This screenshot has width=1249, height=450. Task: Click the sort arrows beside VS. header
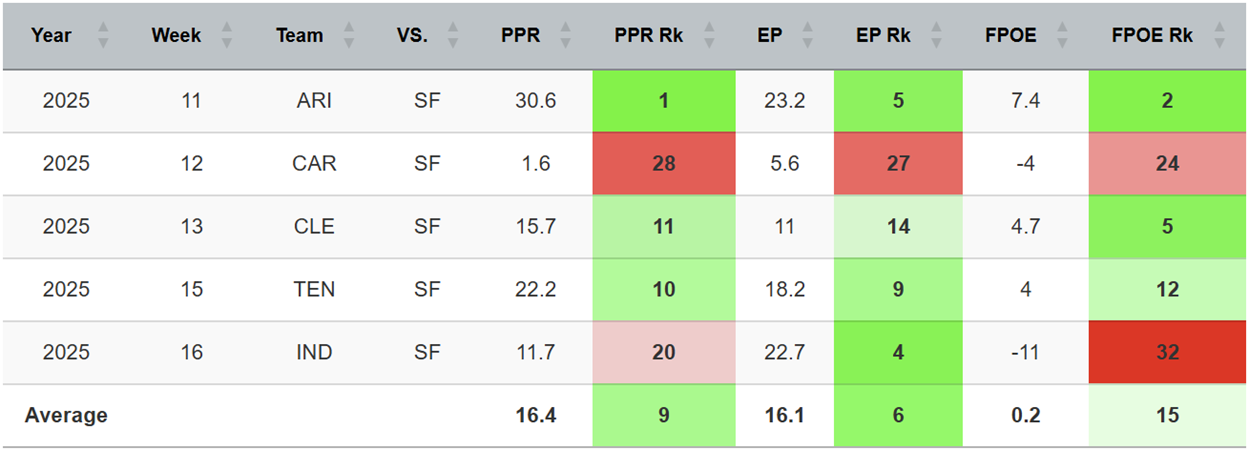click(x=452, y=36)
